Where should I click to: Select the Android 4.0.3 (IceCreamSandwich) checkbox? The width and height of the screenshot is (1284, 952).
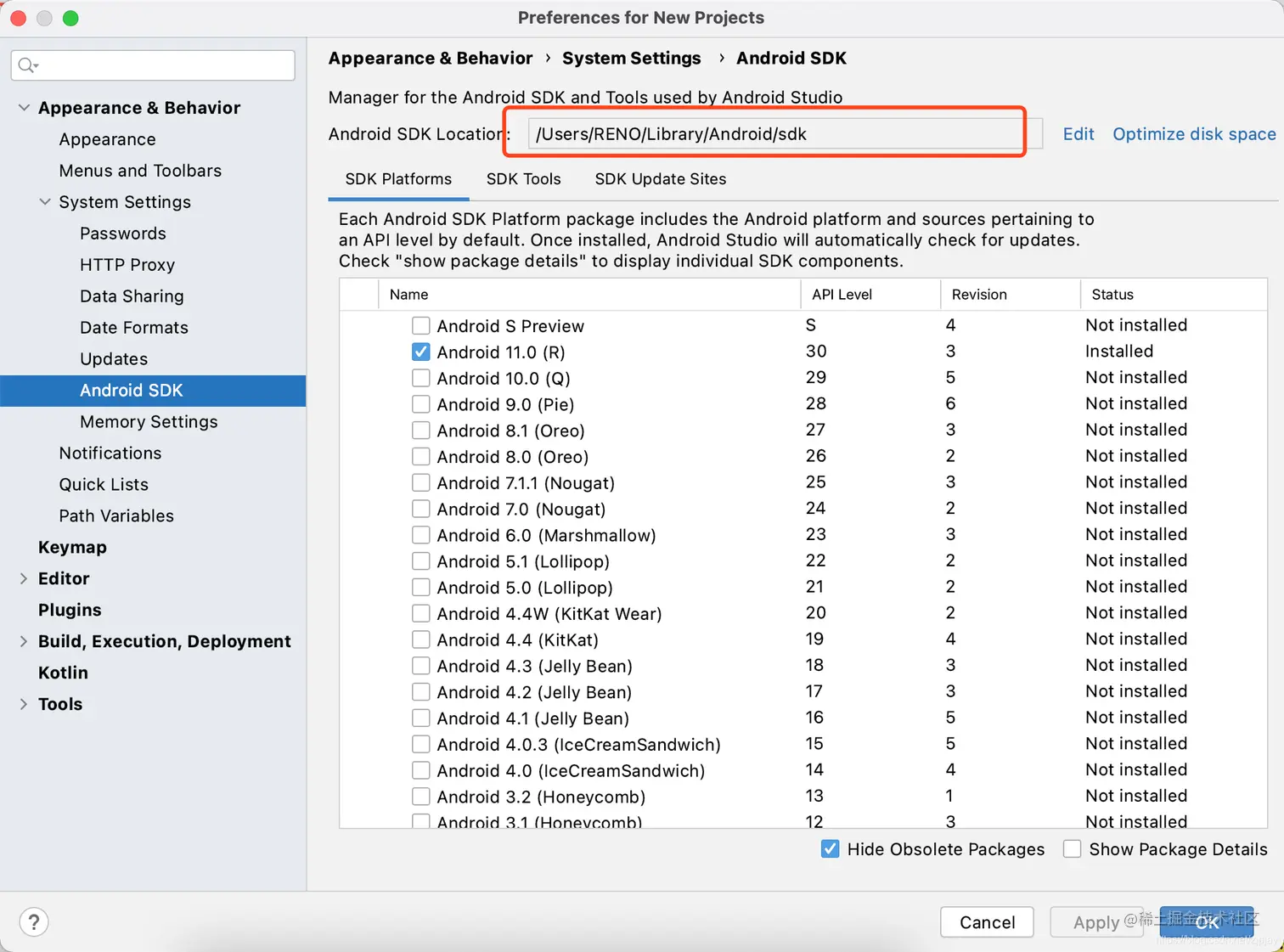pos(420,745)
